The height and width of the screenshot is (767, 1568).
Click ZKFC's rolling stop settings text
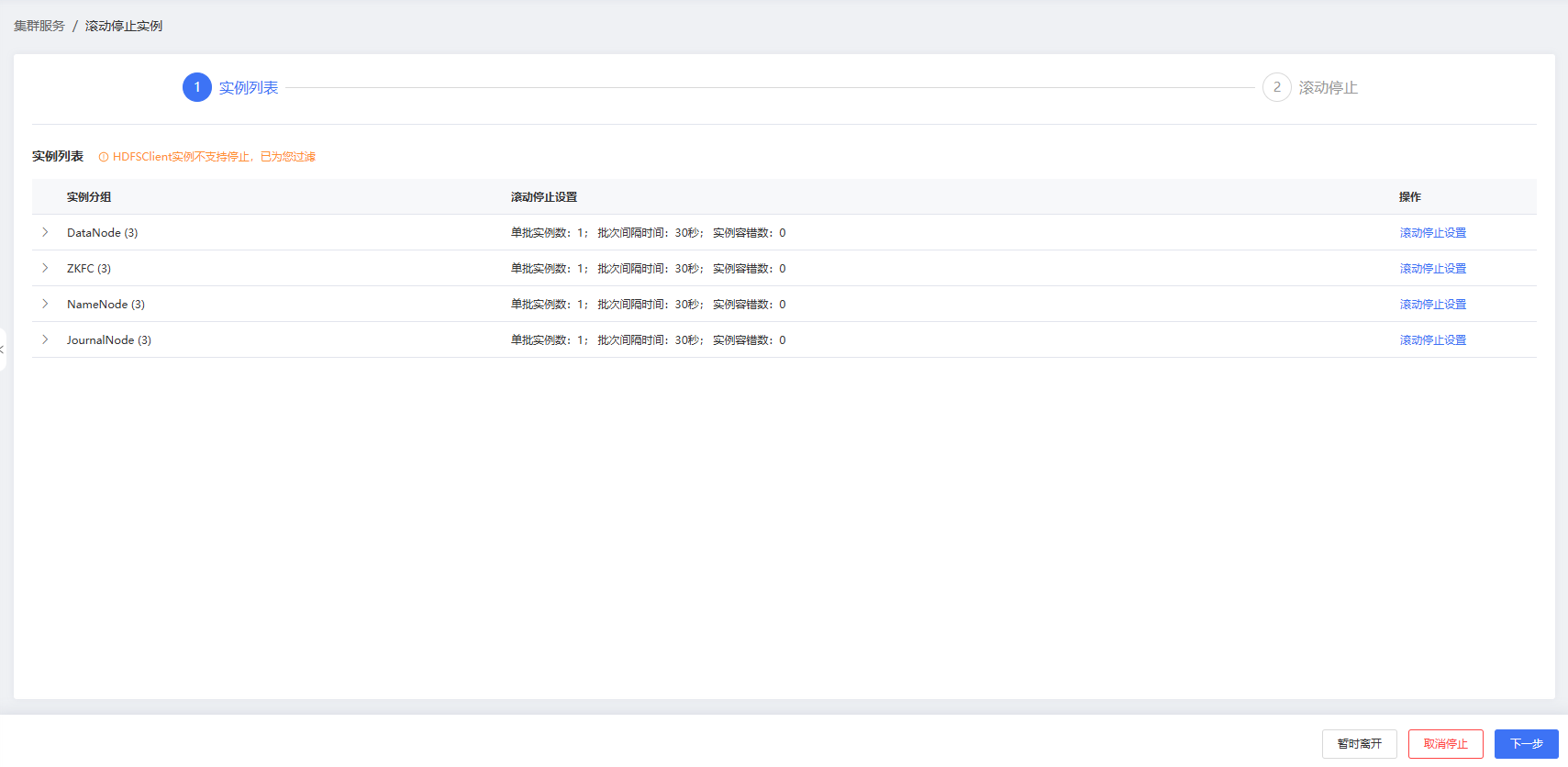click(x=649, y=269)
